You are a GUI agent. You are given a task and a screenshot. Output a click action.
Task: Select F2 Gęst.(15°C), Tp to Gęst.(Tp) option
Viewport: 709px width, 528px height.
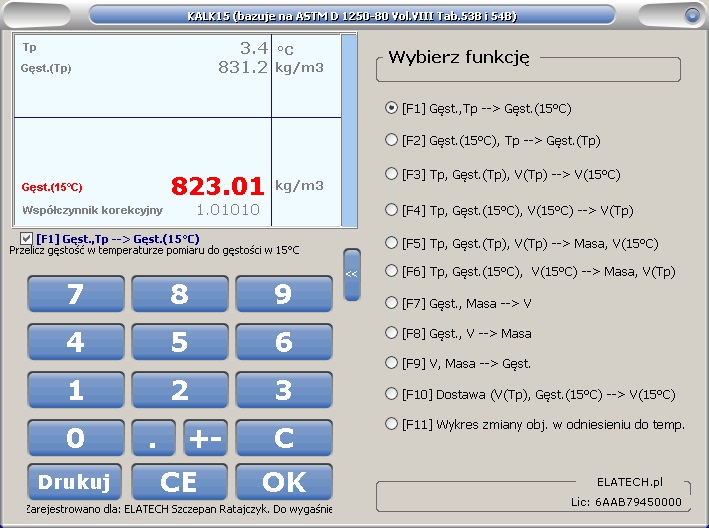pos(492,141)
